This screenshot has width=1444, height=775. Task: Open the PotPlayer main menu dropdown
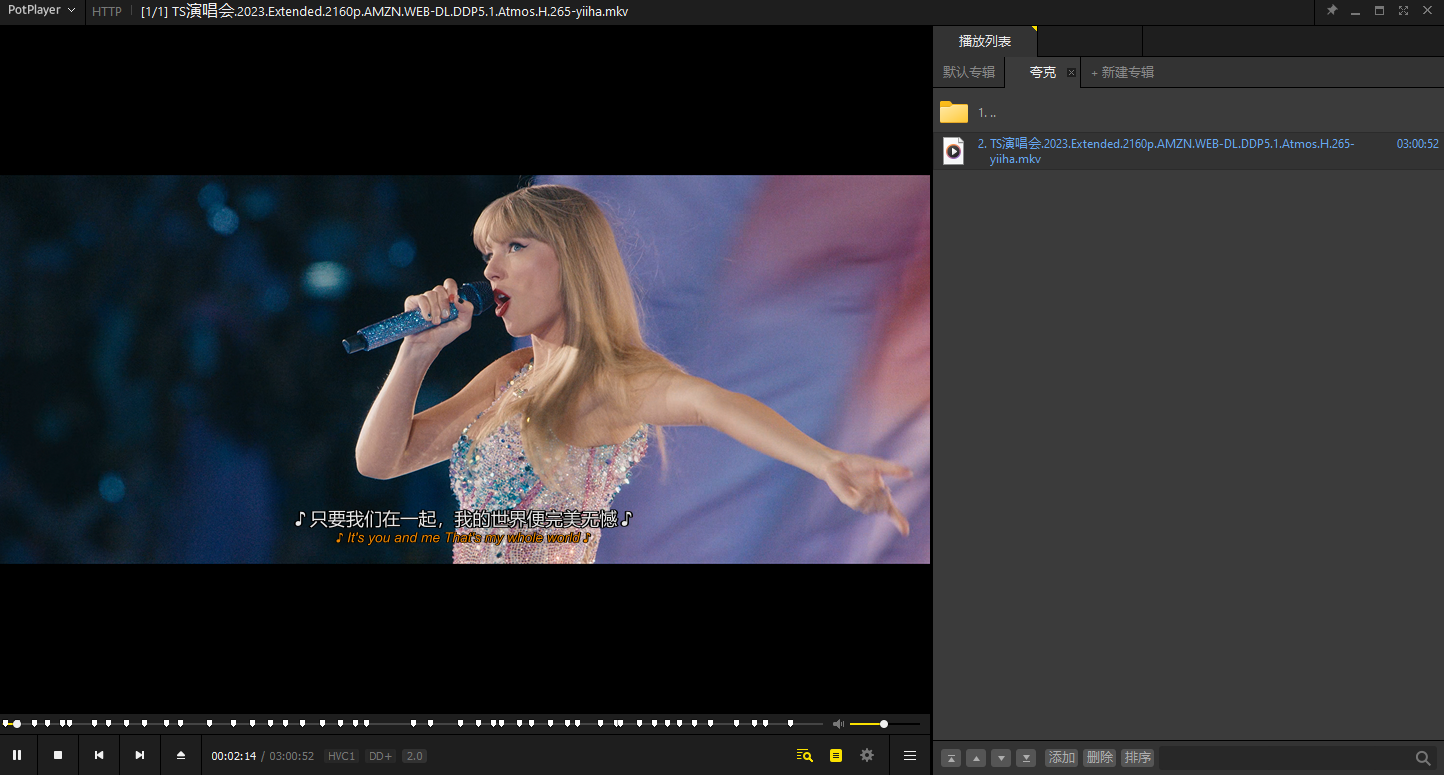click(x=41, y=10)
